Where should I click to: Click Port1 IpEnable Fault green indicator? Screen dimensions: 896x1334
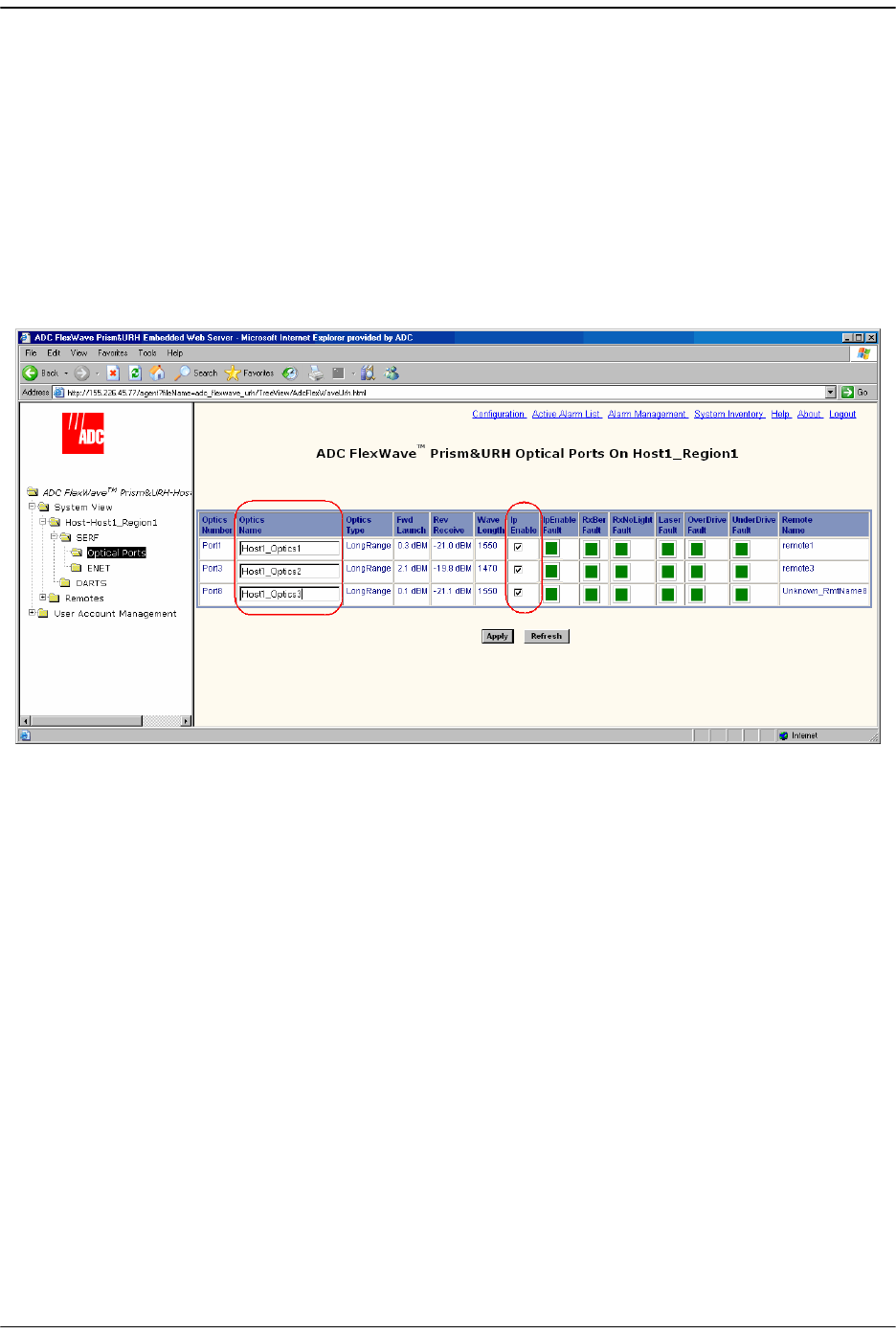click(x=551, y=549)
